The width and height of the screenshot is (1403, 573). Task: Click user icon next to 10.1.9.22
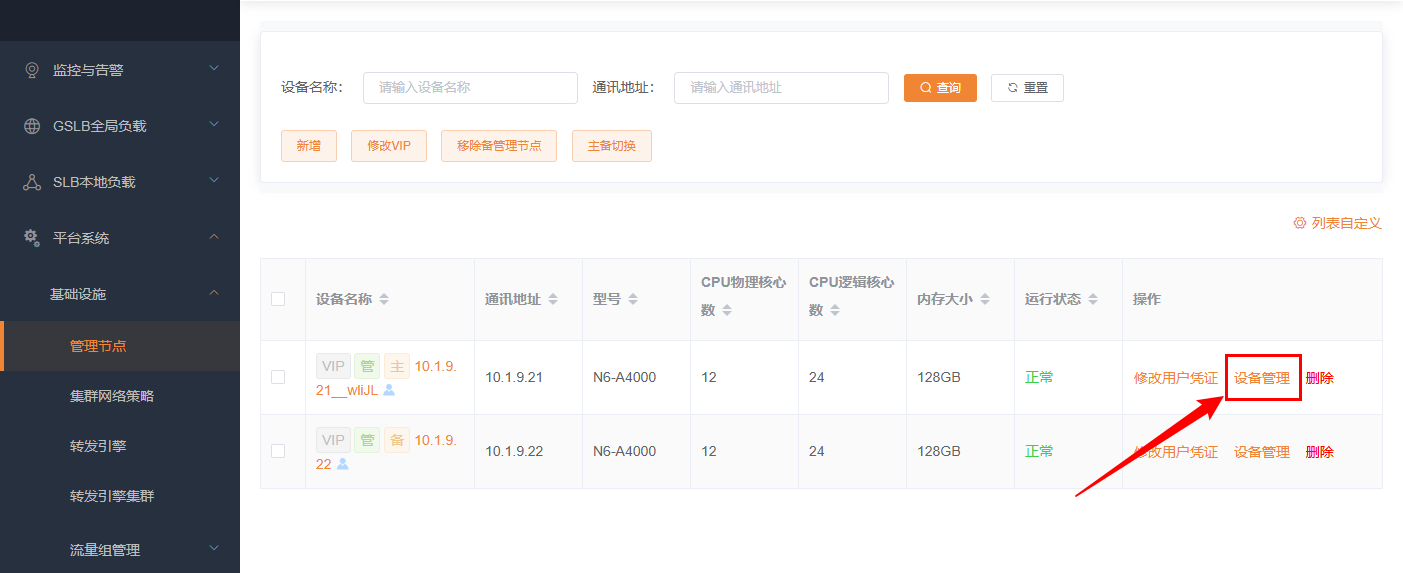point(342,464)
